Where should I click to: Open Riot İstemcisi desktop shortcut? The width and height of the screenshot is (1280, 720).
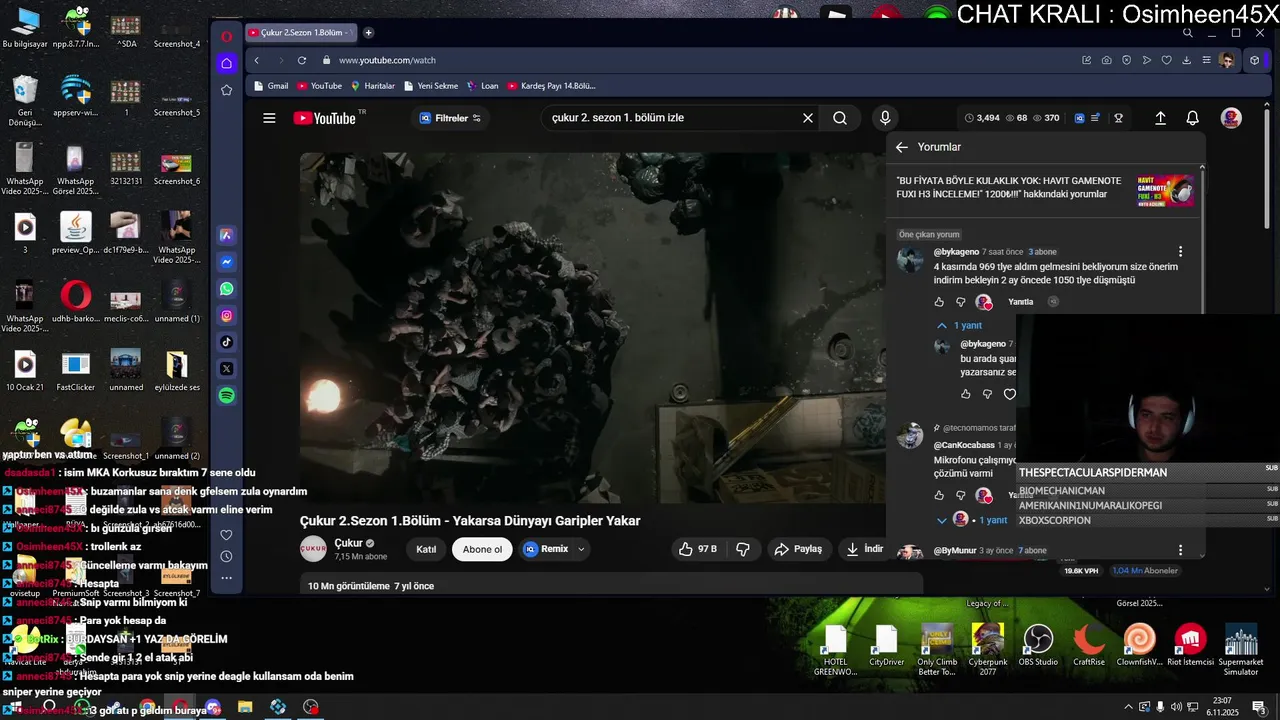(x=1189, y=646)
